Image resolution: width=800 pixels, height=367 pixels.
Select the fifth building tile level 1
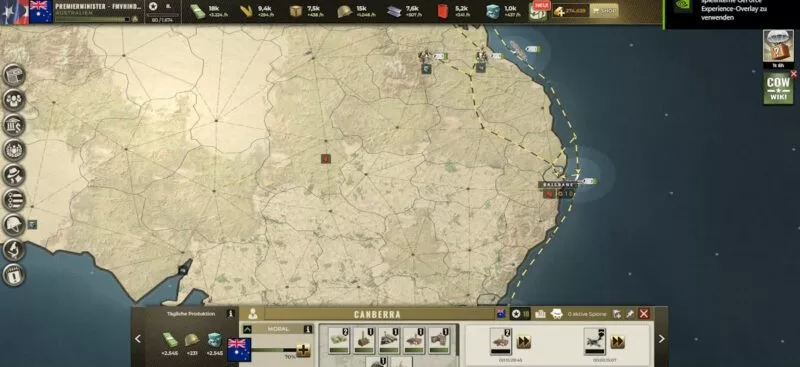pos(439,341)
